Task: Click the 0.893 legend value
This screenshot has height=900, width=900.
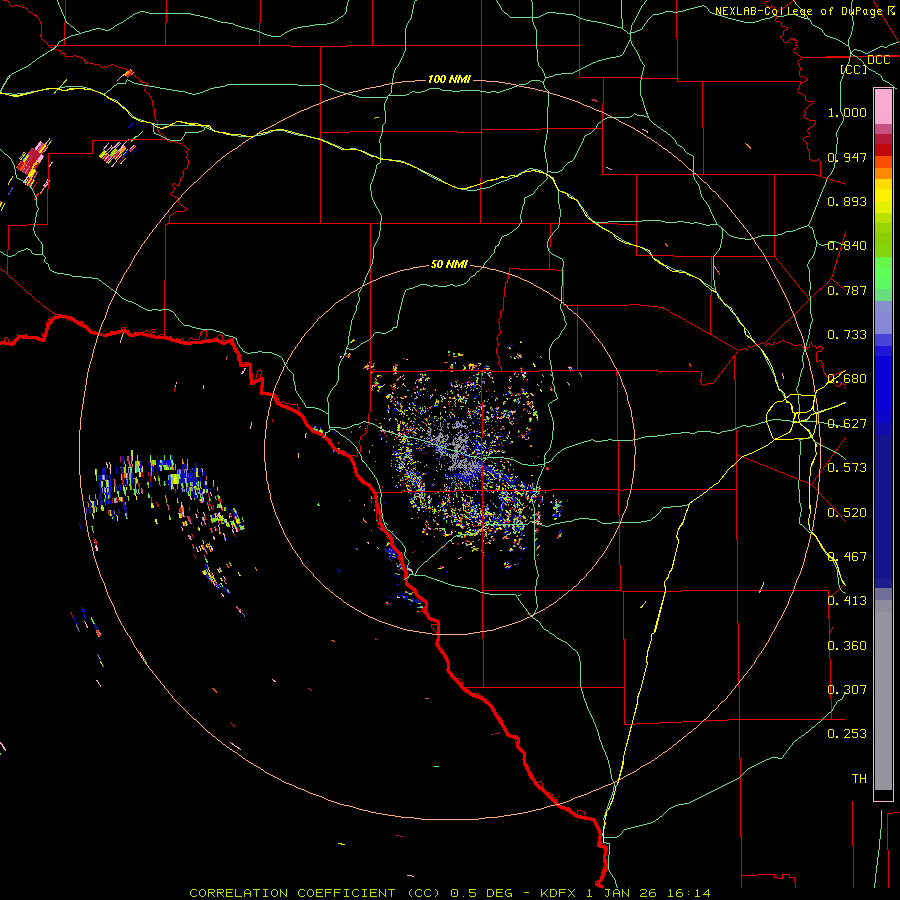Action: (x=847, y=201)
